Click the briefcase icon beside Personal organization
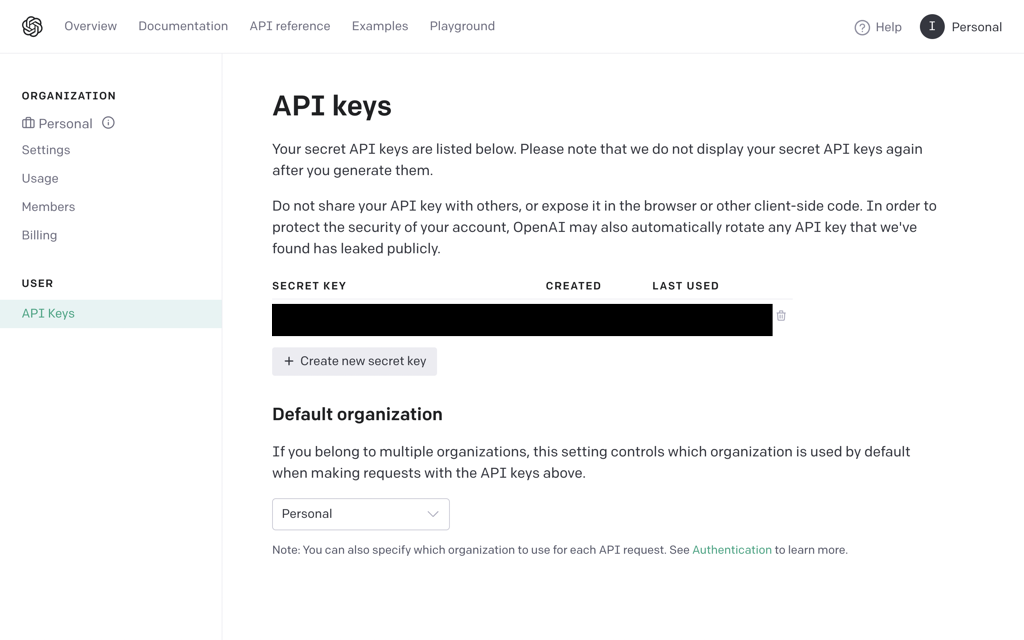Viewport: 1024px width, 640px height. 28,123
